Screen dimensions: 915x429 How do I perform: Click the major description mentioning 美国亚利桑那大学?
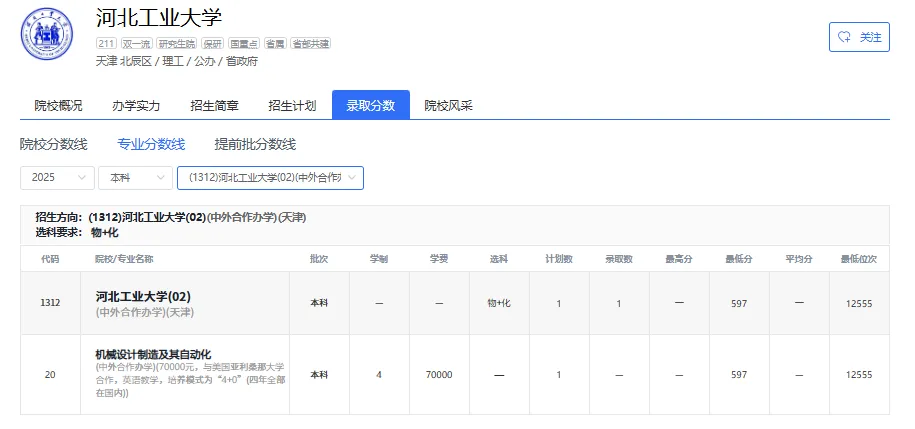tap(190, 380)
